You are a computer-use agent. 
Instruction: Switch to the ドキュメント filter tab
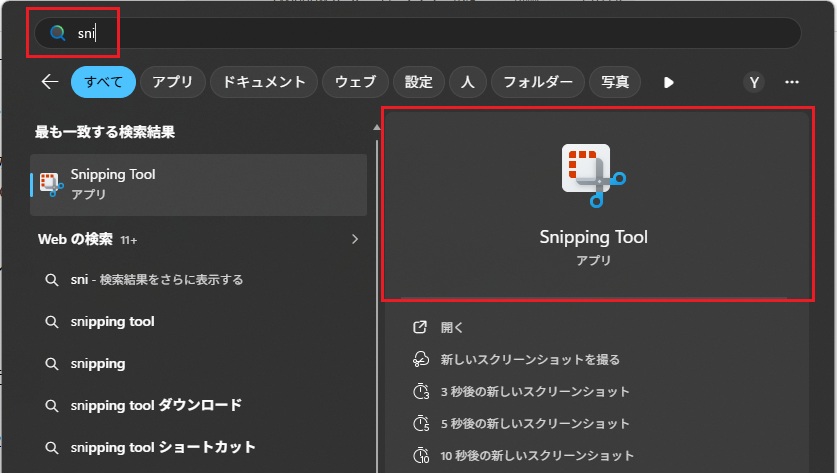[265, 82]
